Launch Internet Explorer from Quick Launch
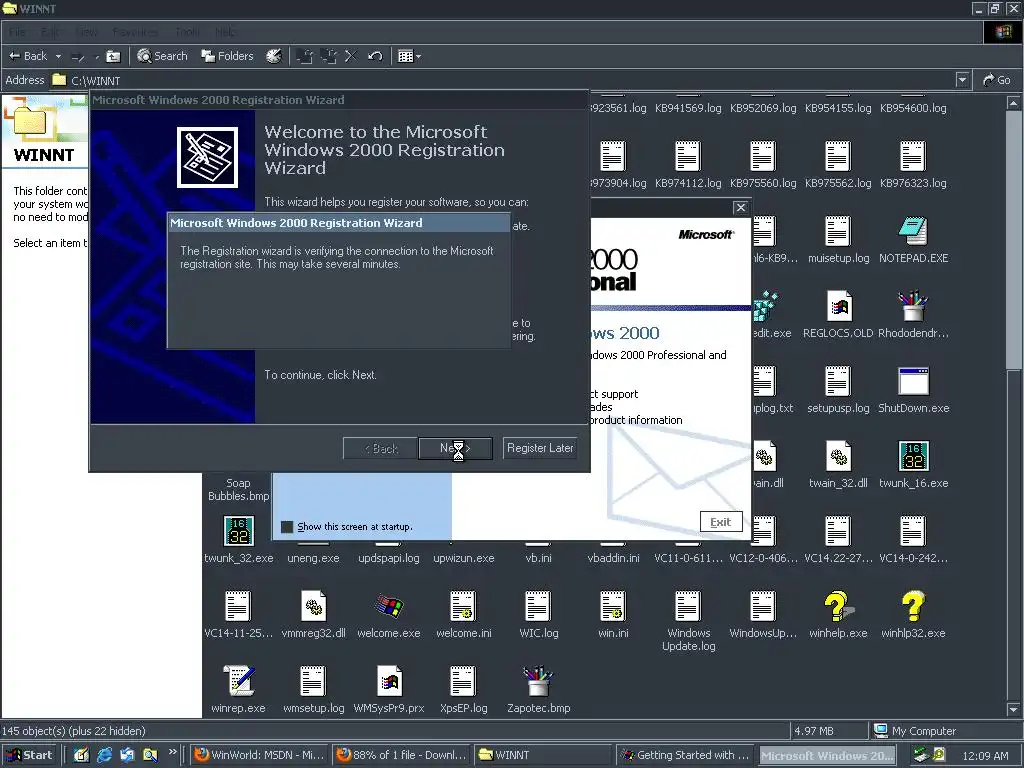1024x768 pixels. (104, 755)
